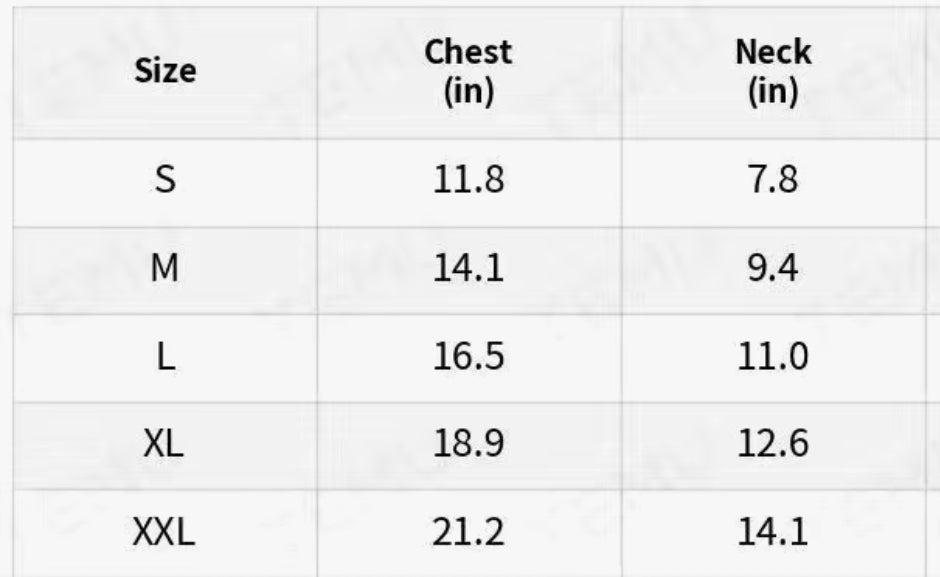The image size is (940, 577).
Task: Select the S size cell
Action: click(x=165, y=181)
